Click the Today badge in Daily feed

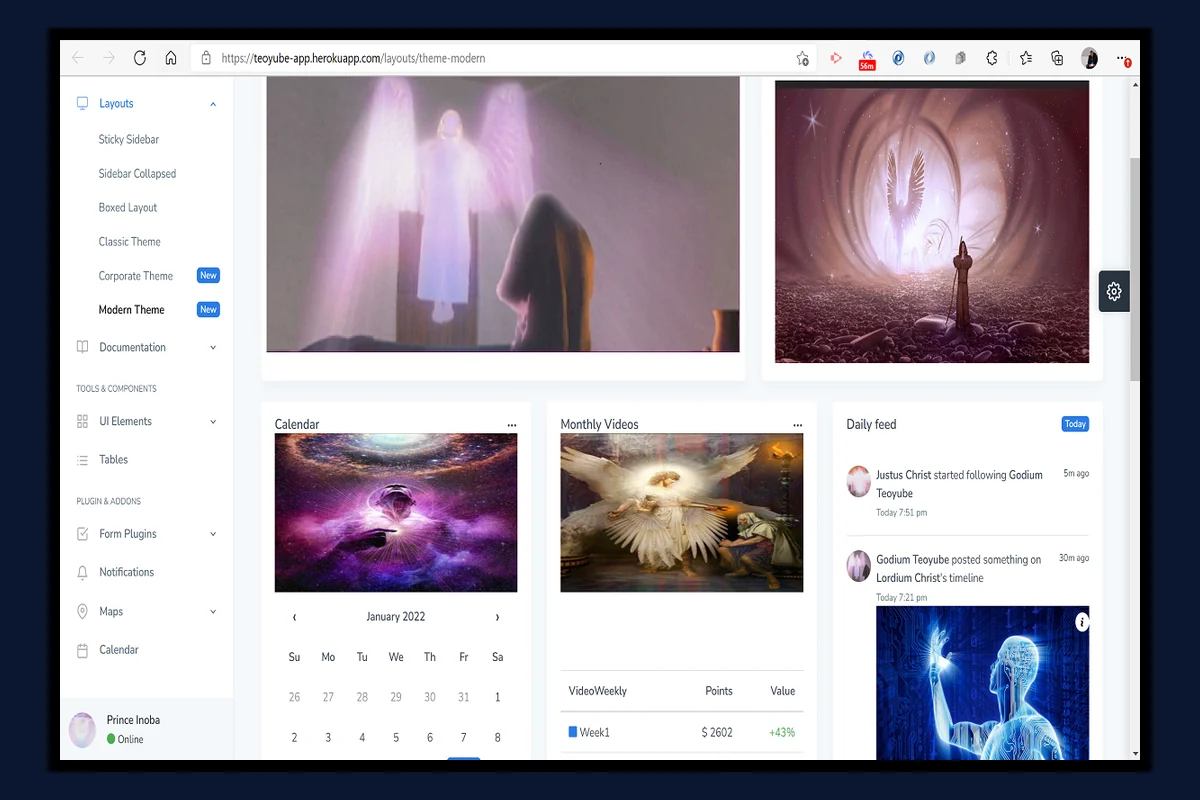click(x=1075, y=424)
